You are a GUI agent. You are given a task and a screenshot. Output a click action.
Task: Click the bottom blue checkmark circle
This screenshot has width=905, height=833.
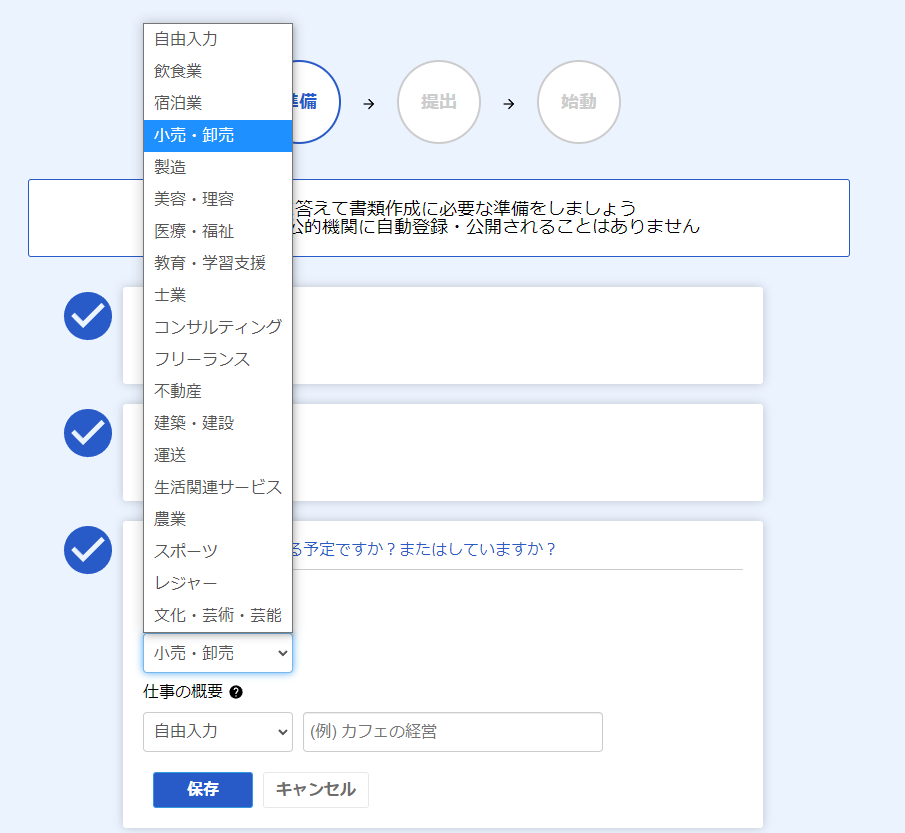[88, 550]
